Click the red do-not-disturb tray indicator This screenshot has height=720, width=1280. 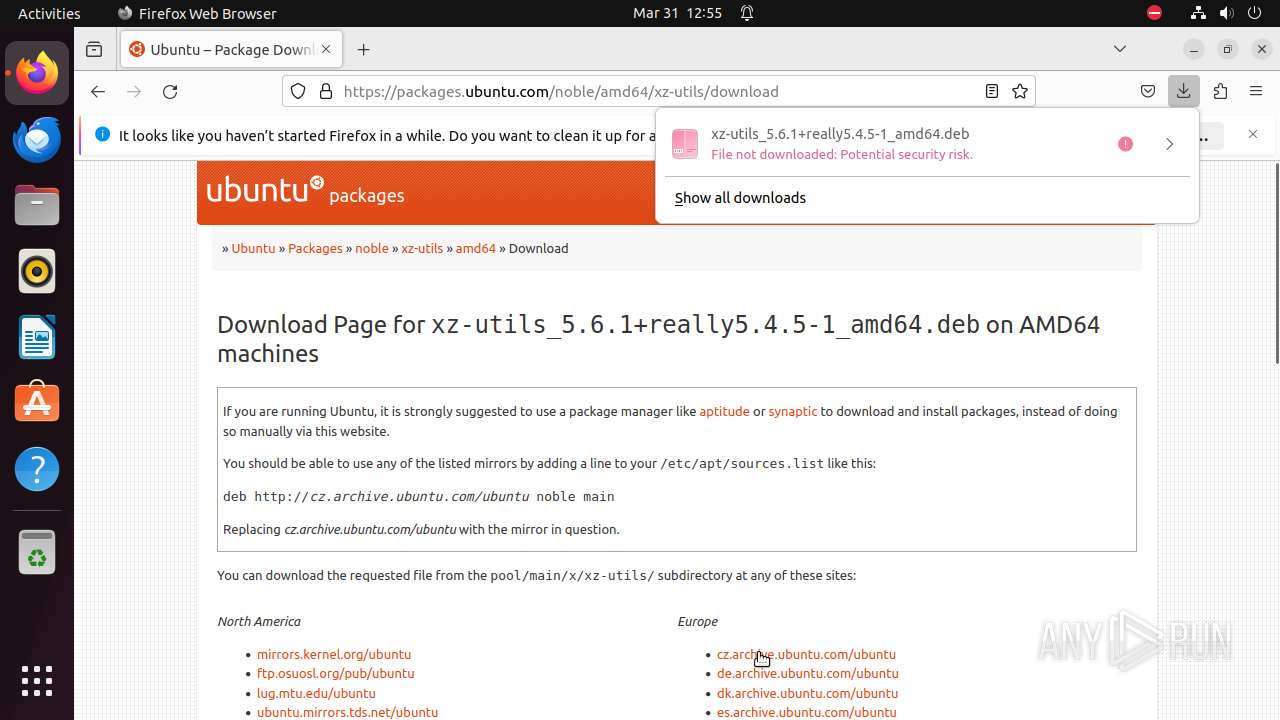click(x=1155, y=13)
